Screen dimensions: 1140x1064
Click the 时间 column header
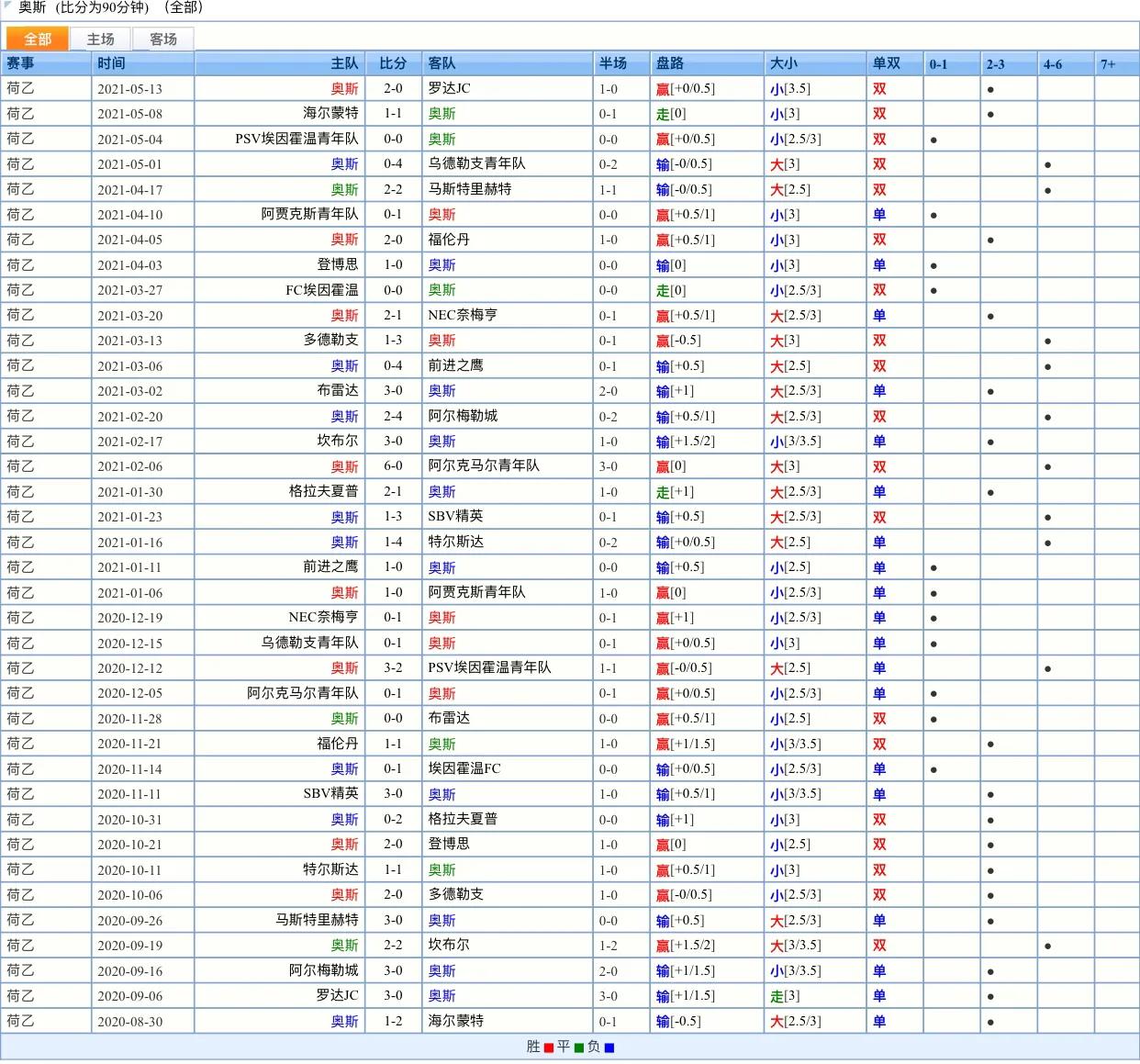(111, 63)
